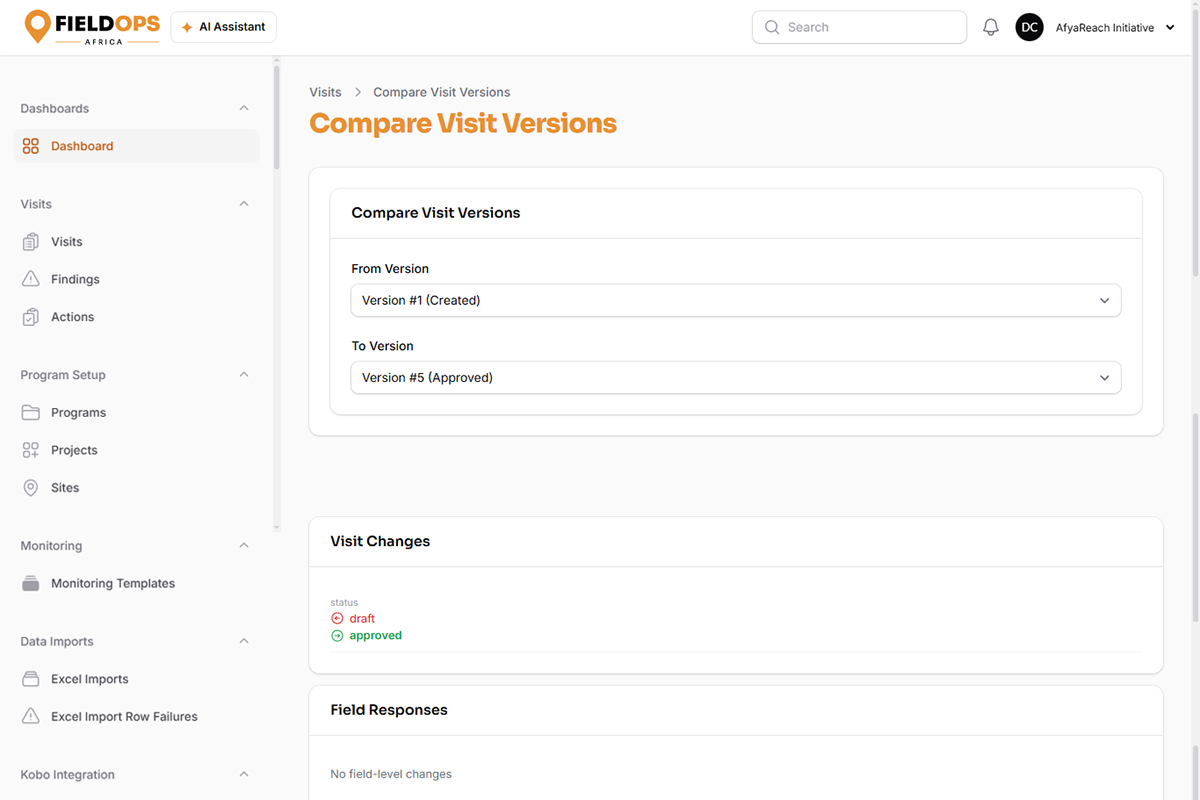Follow the Visits breadcrumb link
Image resolution: width=1200 pixels, height=800 pixels.
(x=325, y=92)
